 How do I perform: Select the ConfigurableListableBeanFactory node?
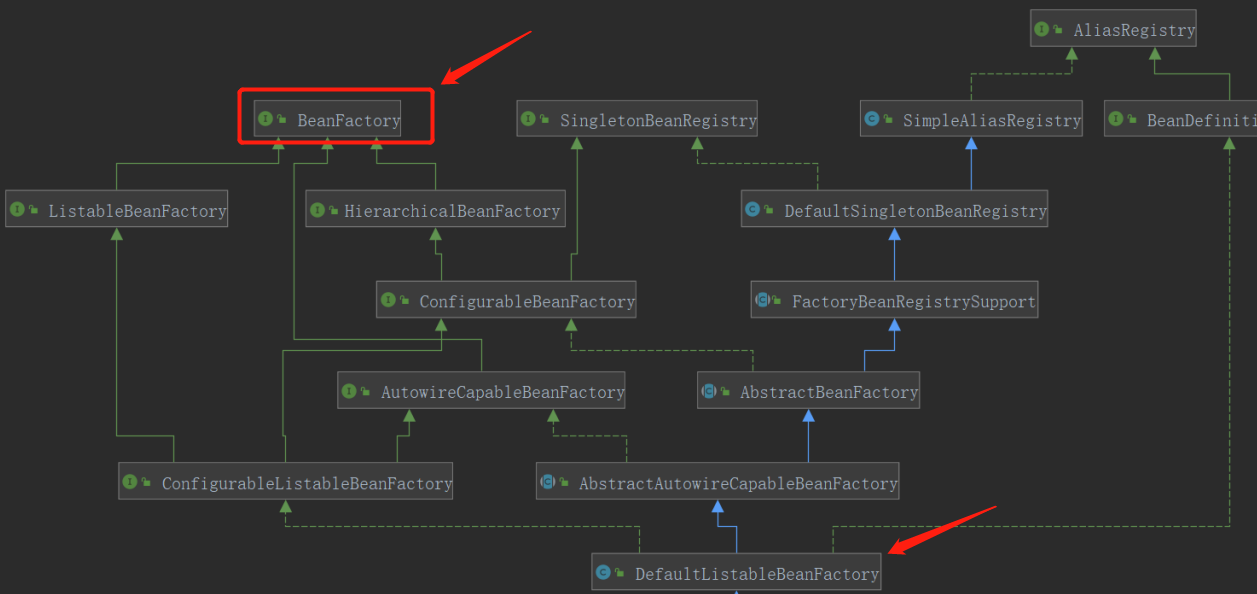286,483
